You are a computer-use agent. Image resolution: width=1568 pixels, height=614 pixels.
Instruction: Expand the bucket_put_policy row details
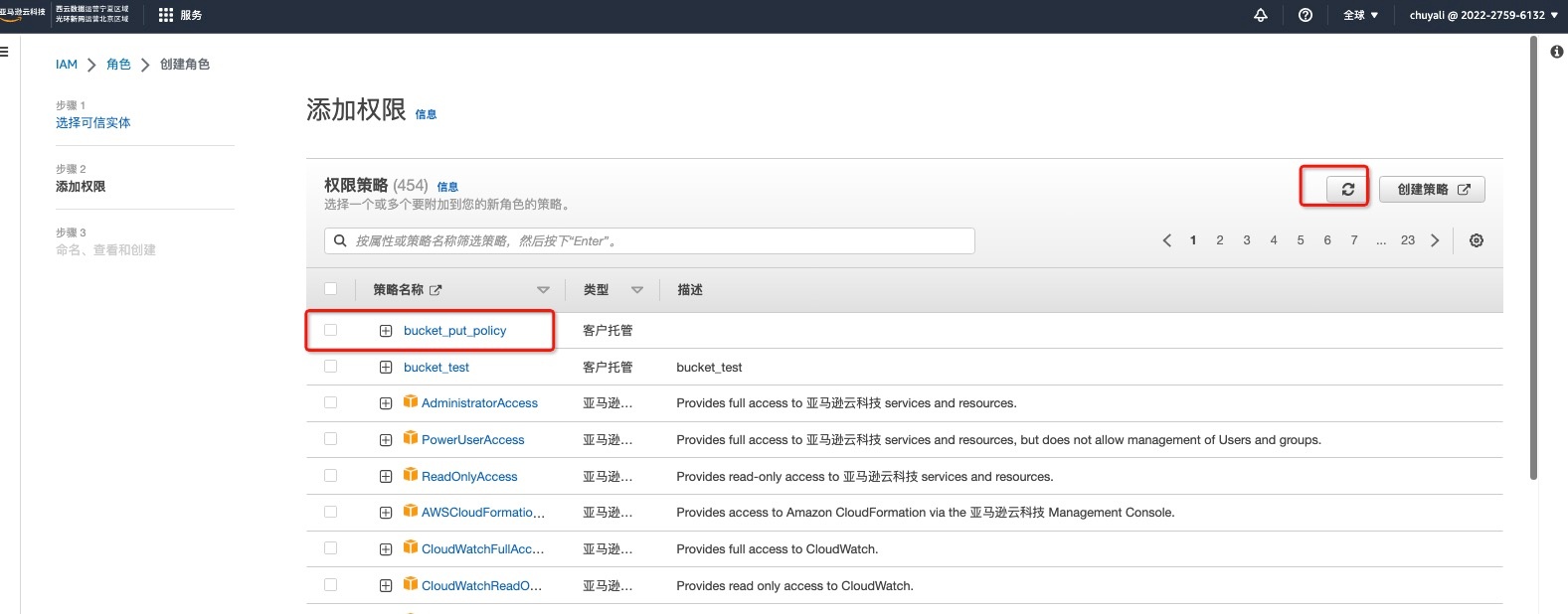coord(386,331)
